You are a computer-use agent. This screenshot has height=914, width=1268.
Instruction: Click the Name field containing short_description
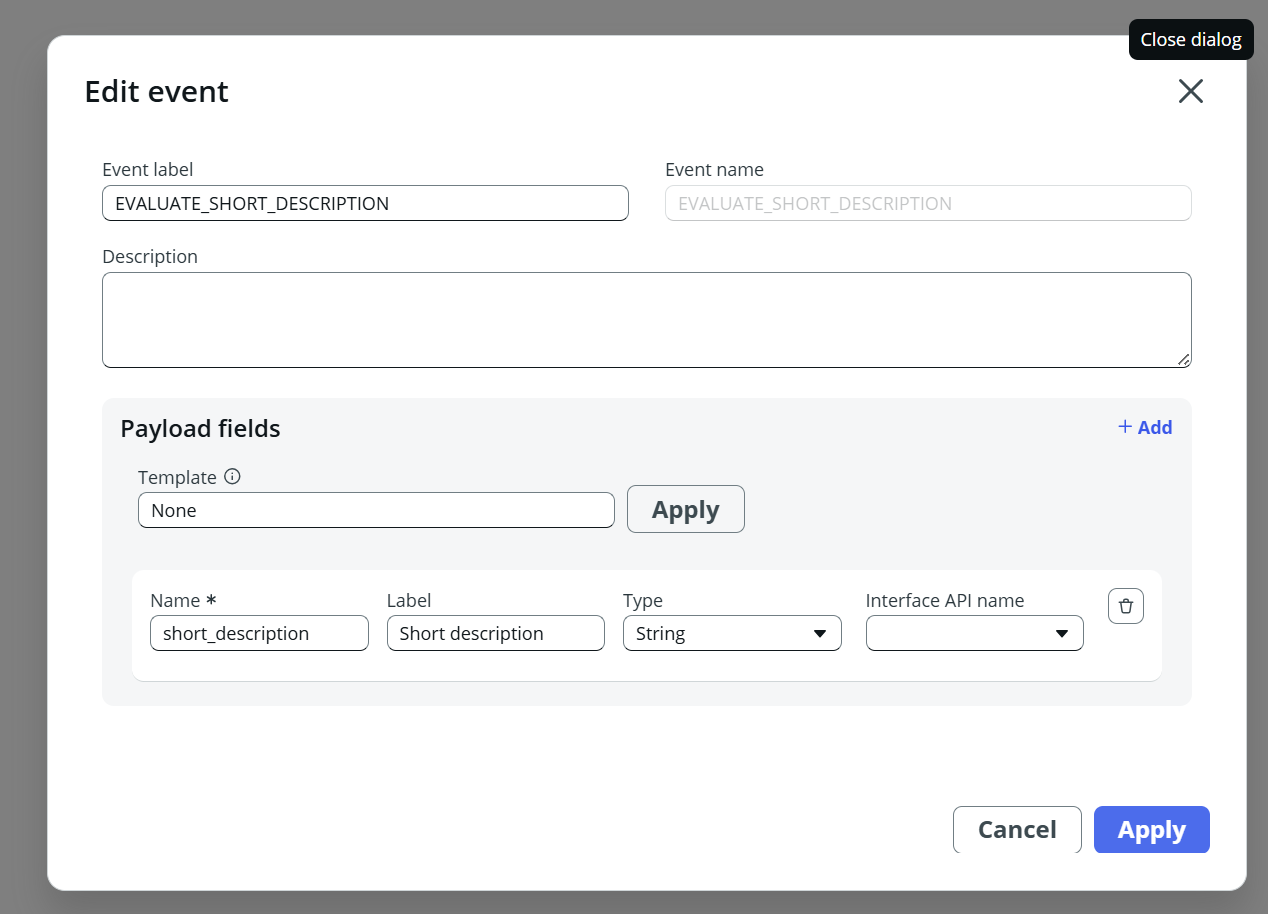[259, 633]
